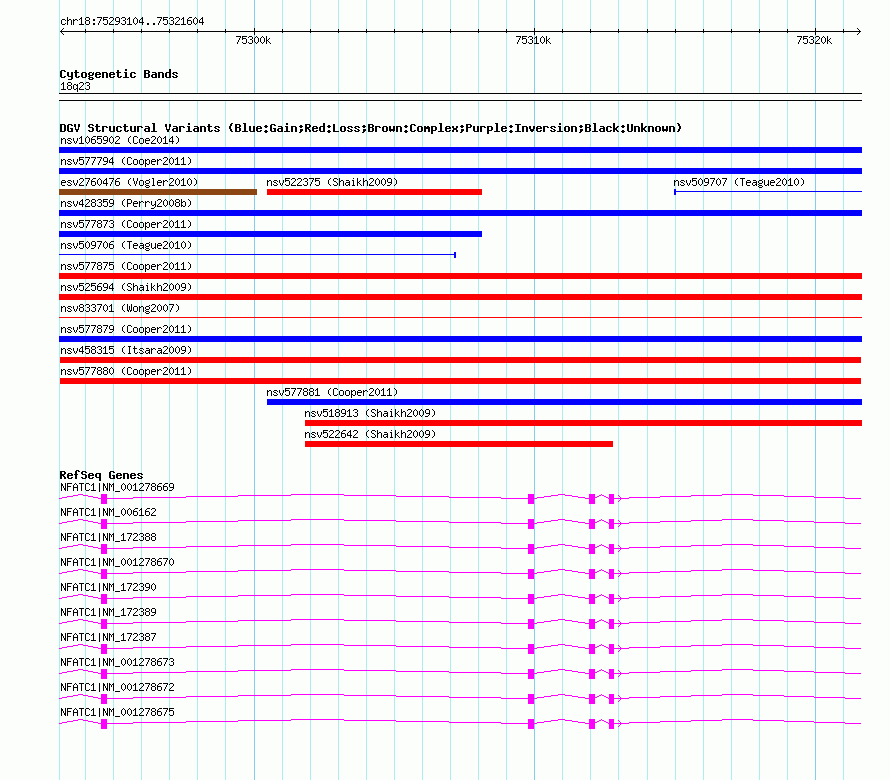
Task: Click first exon box of NM_001278669 transcript
Action: point(104,499)
